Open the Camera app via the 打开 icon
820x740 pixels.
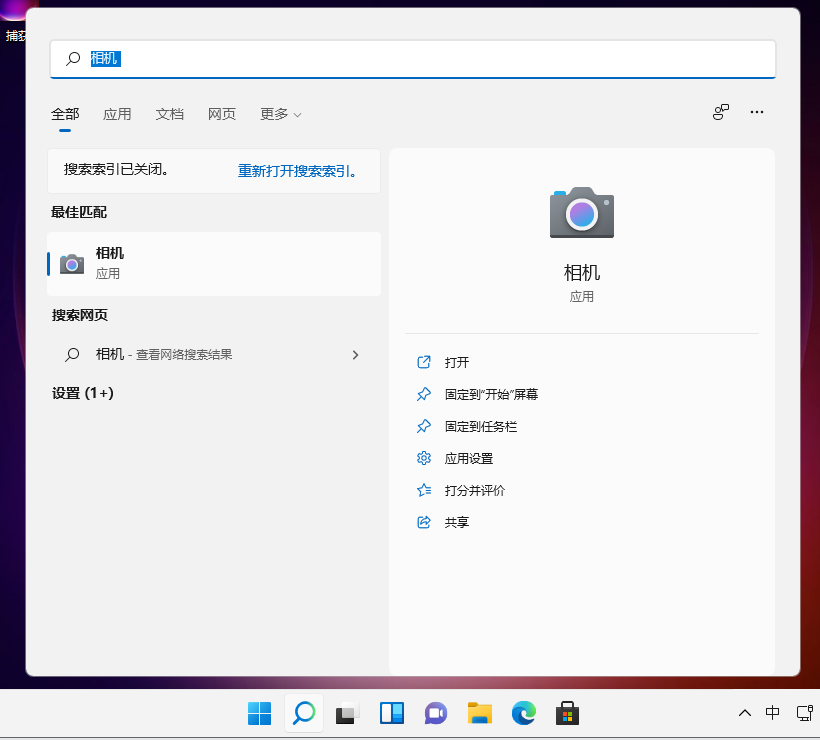pos(424,362)
